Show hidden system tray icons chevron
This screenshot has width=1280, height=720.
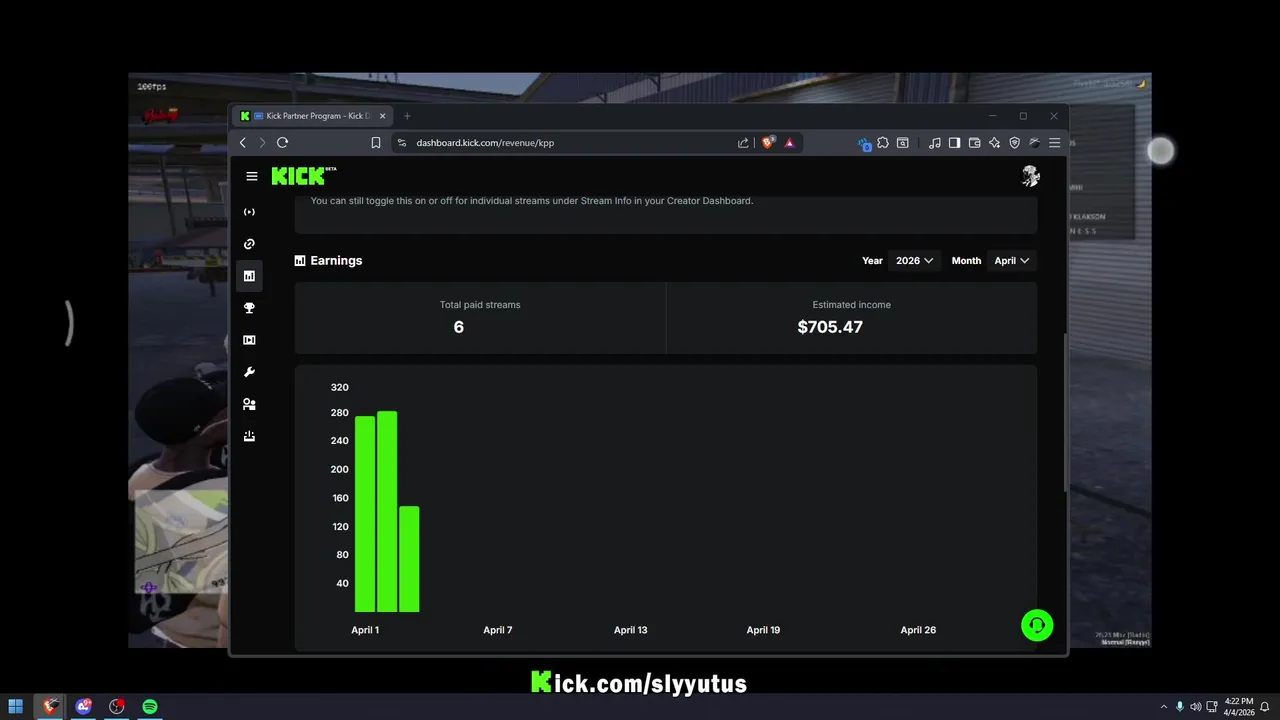pyautogui.click(x=1163, y=707)
